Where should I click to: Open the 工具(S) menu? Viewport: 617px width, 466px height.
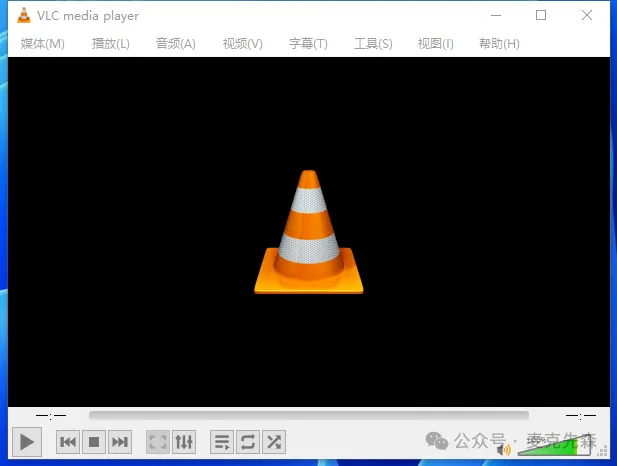coord(373,43)
